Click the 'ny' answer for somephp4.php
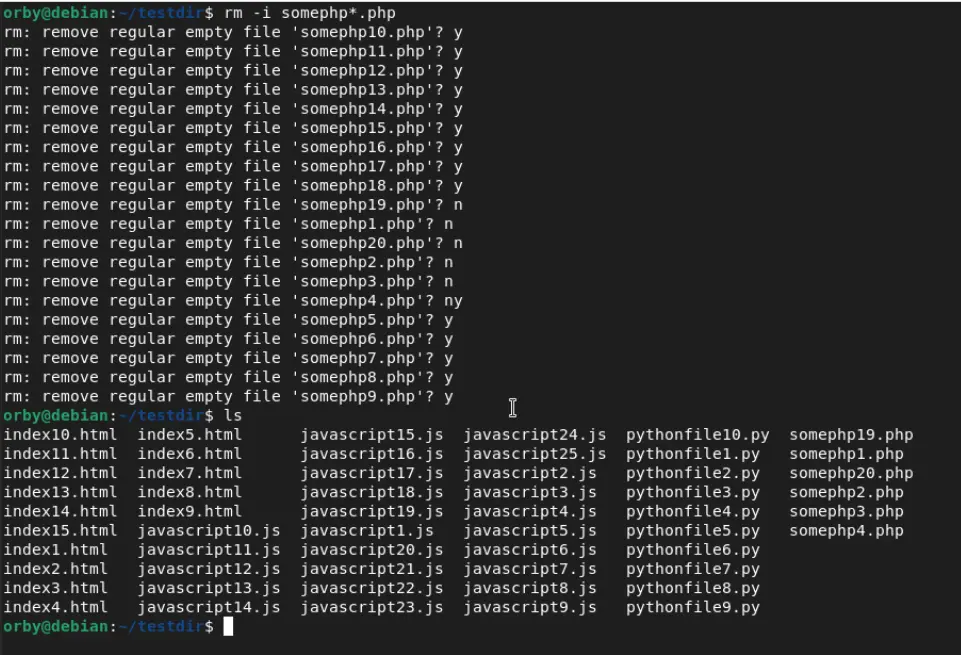Image resolution: width=961 pixels, height=655 pixels. pyautogui.click(x=453, y=301)
